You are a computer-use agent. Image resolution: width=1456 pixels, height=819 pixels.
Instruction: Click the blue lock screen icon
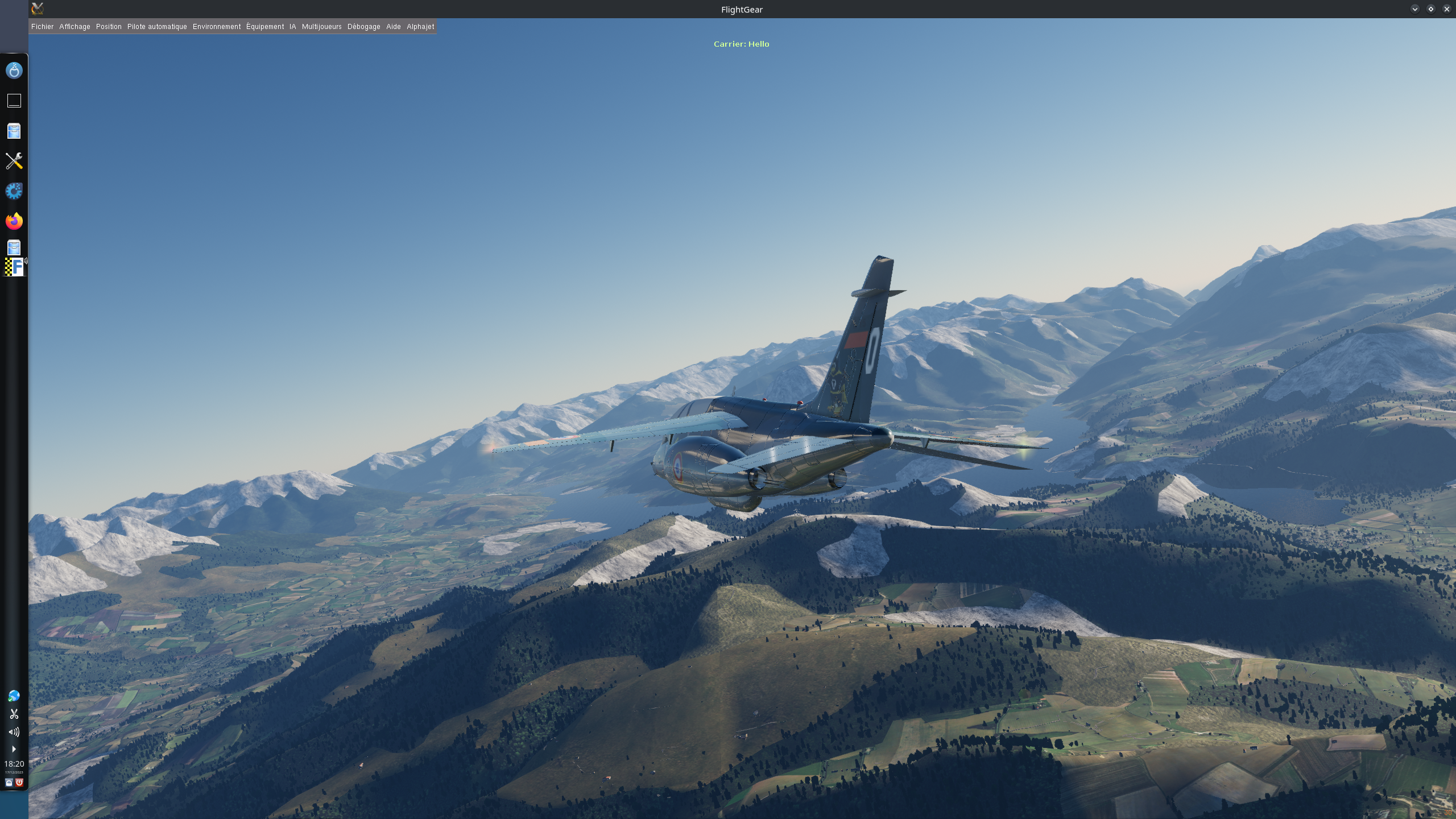[9, 783]
